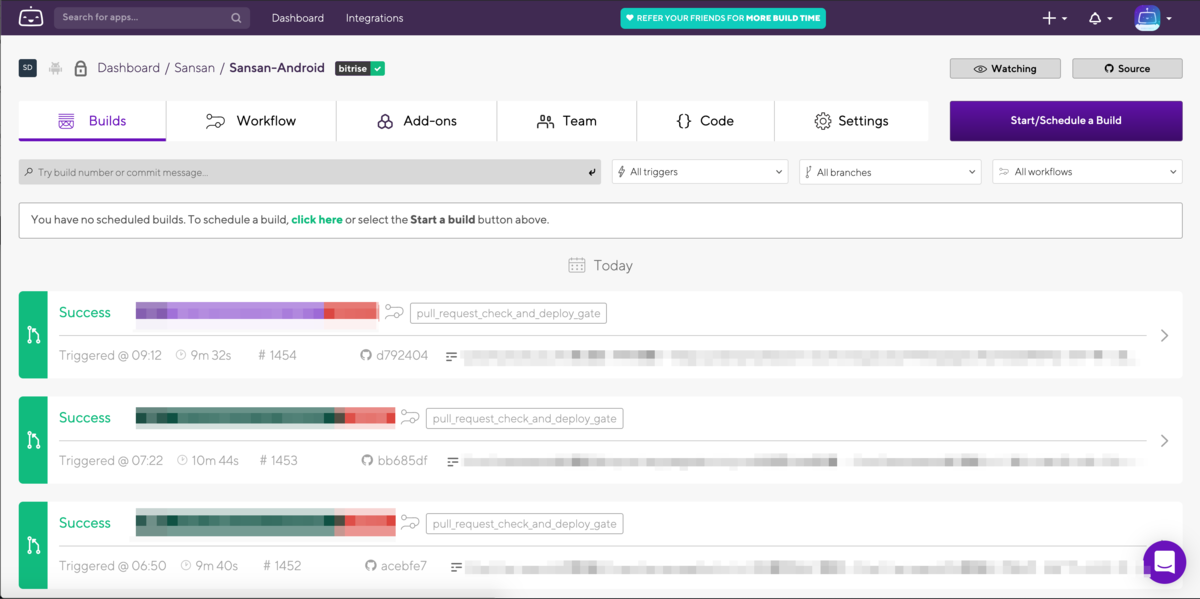Expand build 1453 with right chevron
Screen dimensions: 1200x599
(1164, 441)
